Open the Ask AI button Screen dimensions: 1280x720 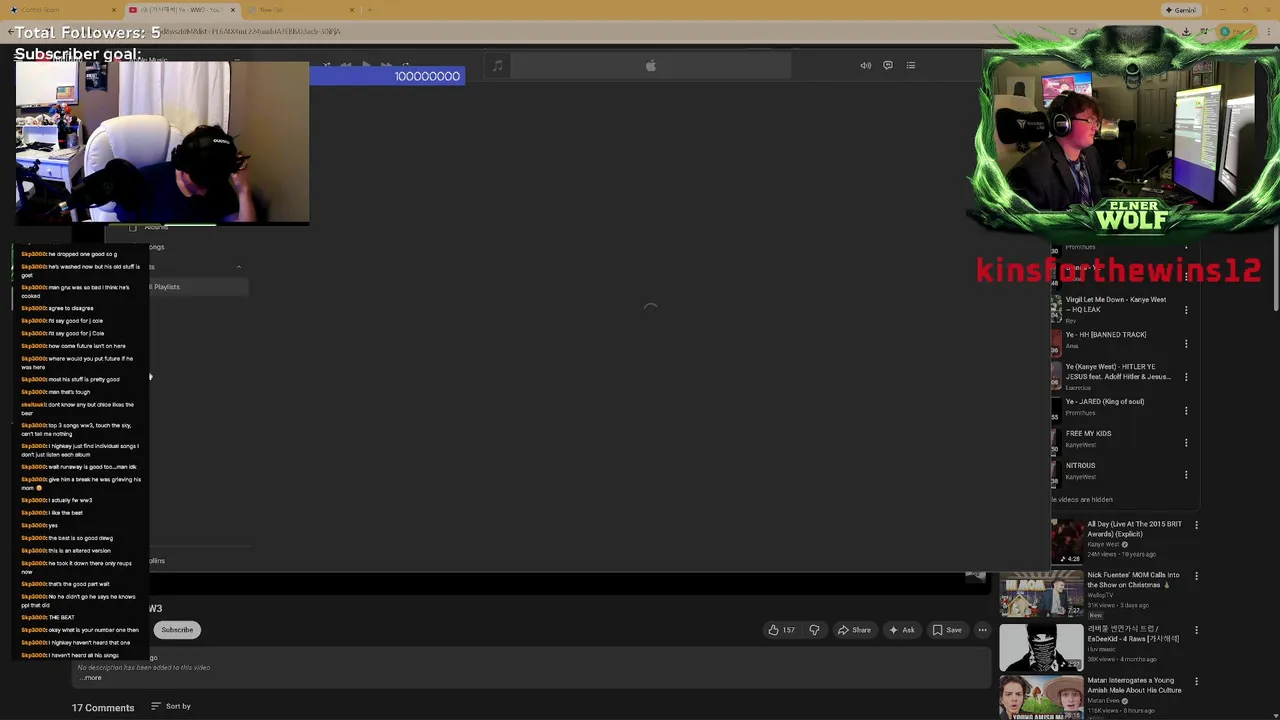pyautogui.click(x=901, y=630)
